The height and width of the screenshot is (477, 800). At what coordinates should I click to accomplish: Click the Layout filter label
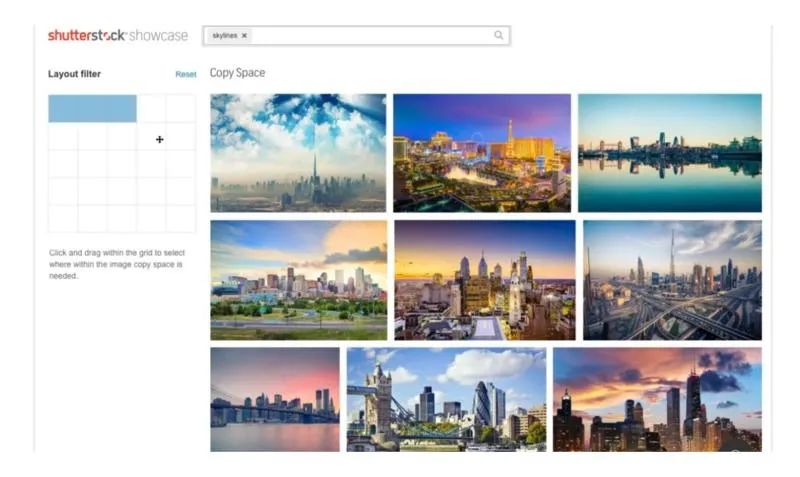click(x=74, y=74)
